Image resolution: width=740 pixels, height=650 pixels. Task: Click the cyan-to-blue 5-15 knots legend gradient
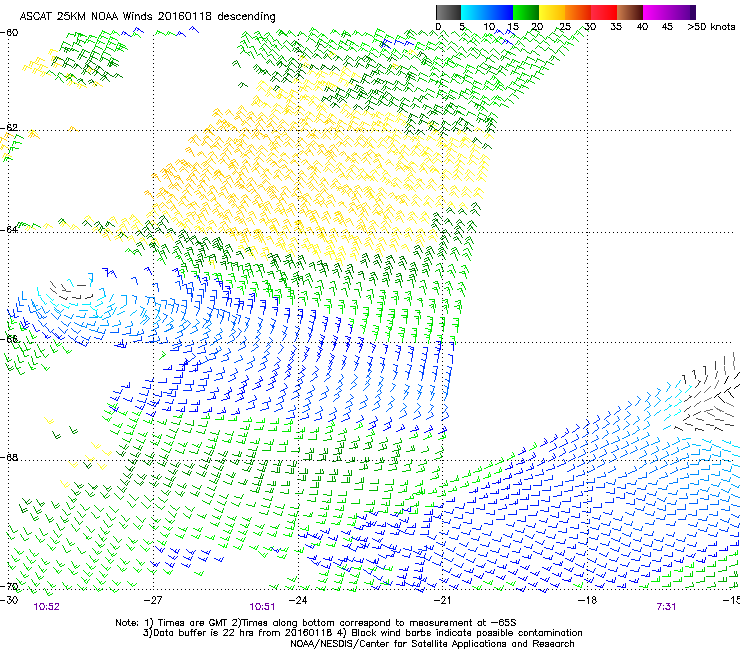click(x=487, y=12)
